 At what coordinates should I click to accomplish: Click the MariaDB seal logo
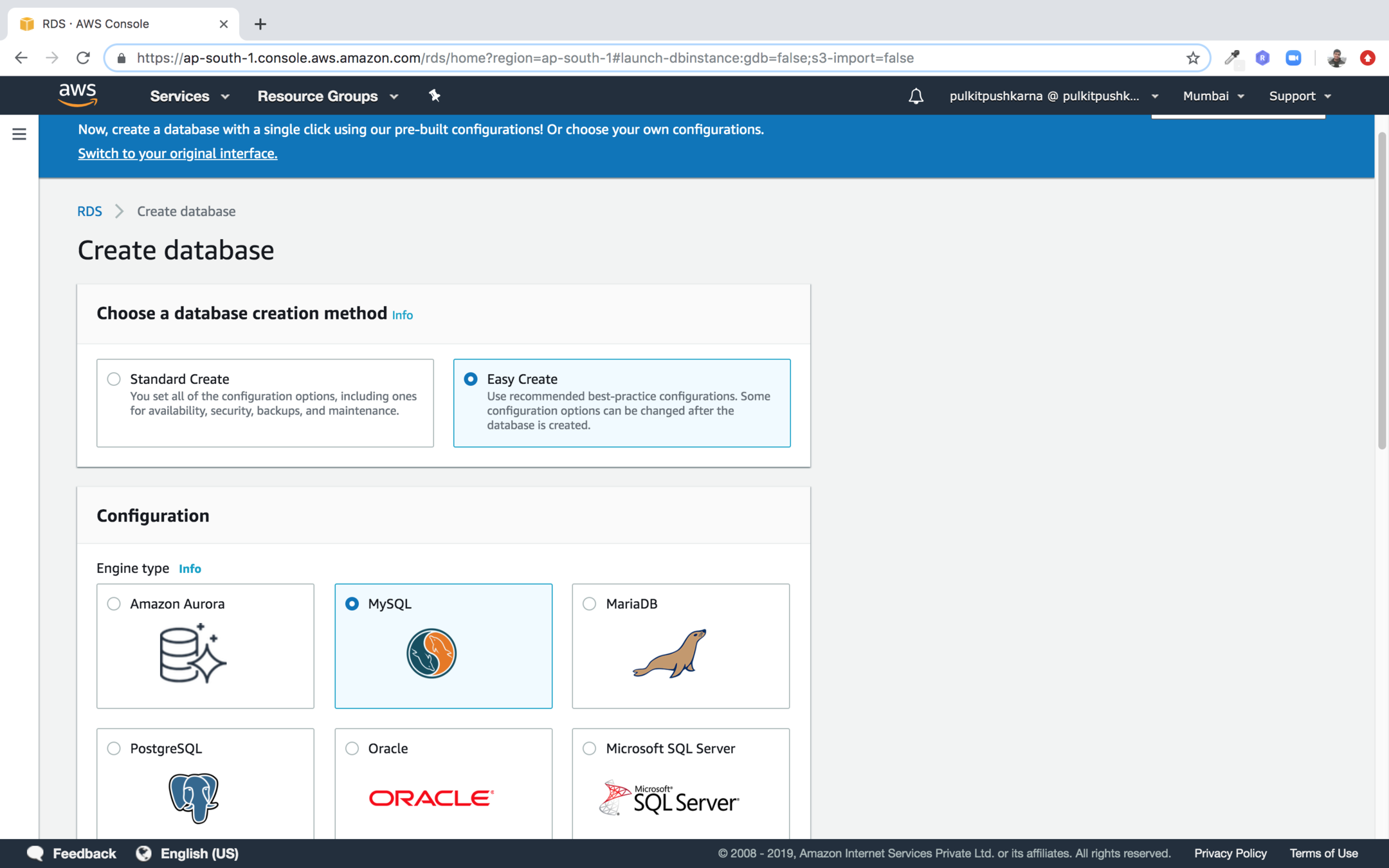(669, 653)
